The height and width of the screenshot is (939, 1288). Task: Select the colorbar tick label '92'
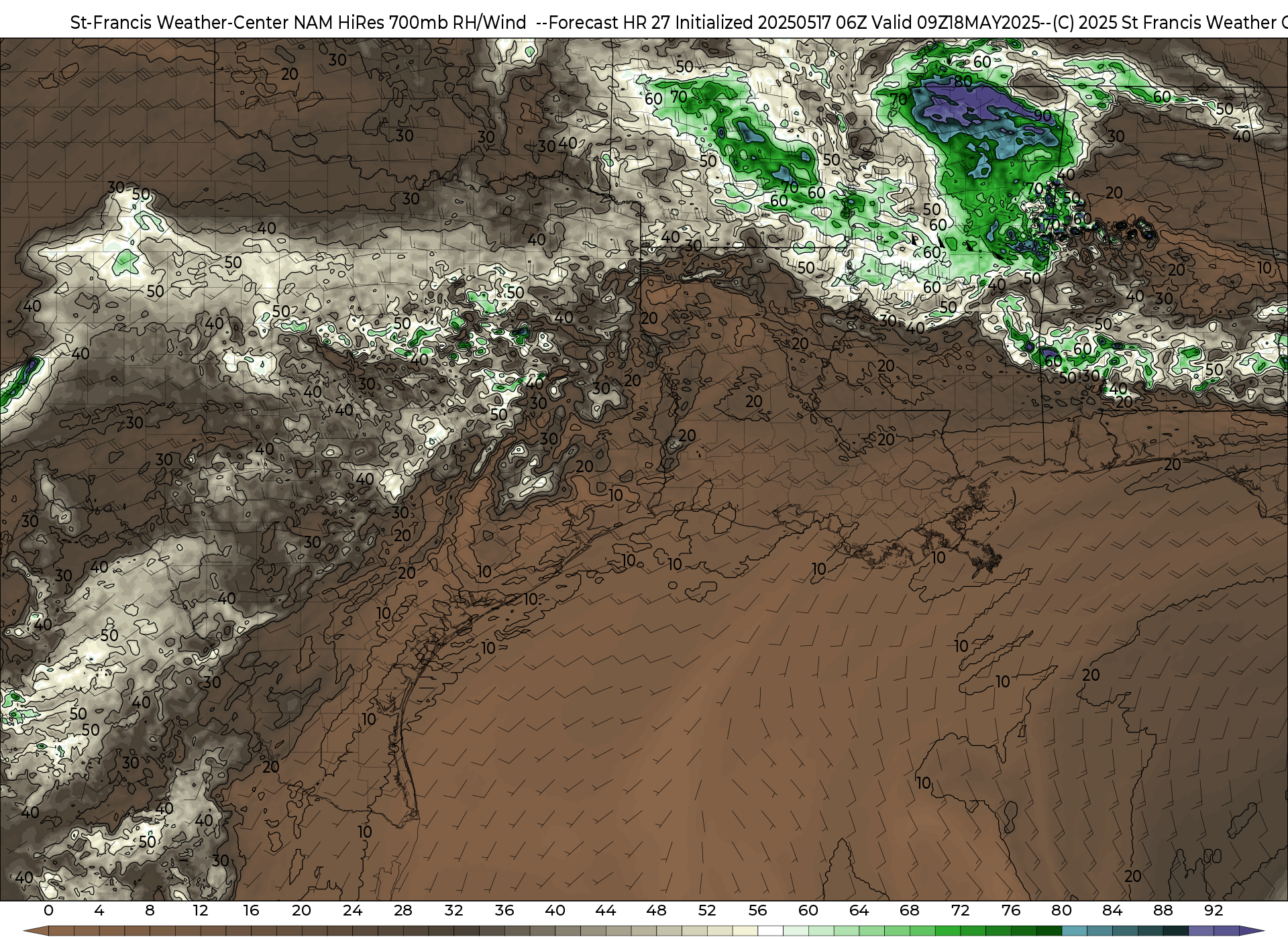(x=1214, y=910)
